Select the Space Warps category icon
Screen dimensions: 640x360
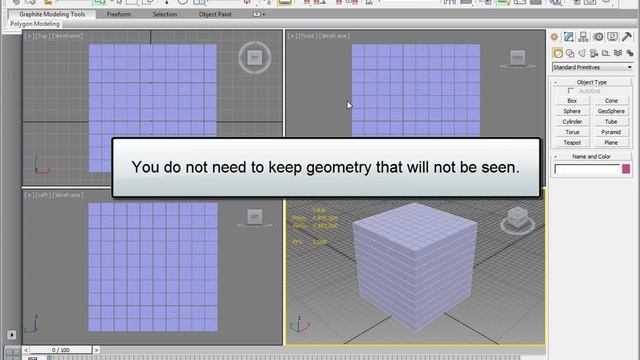(618, 53)
